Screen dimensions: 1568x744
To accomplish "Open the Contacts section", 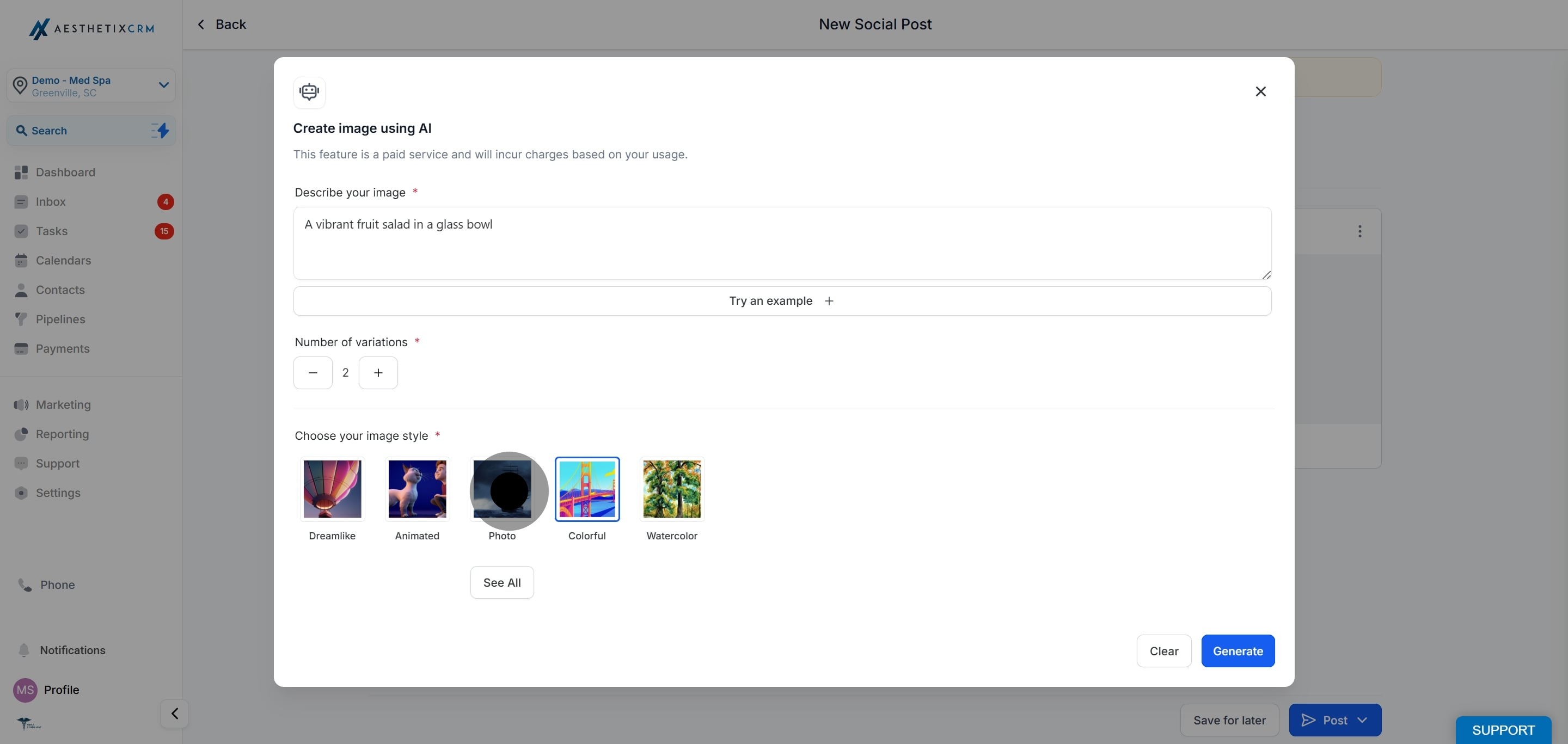I will pos(60,290).
